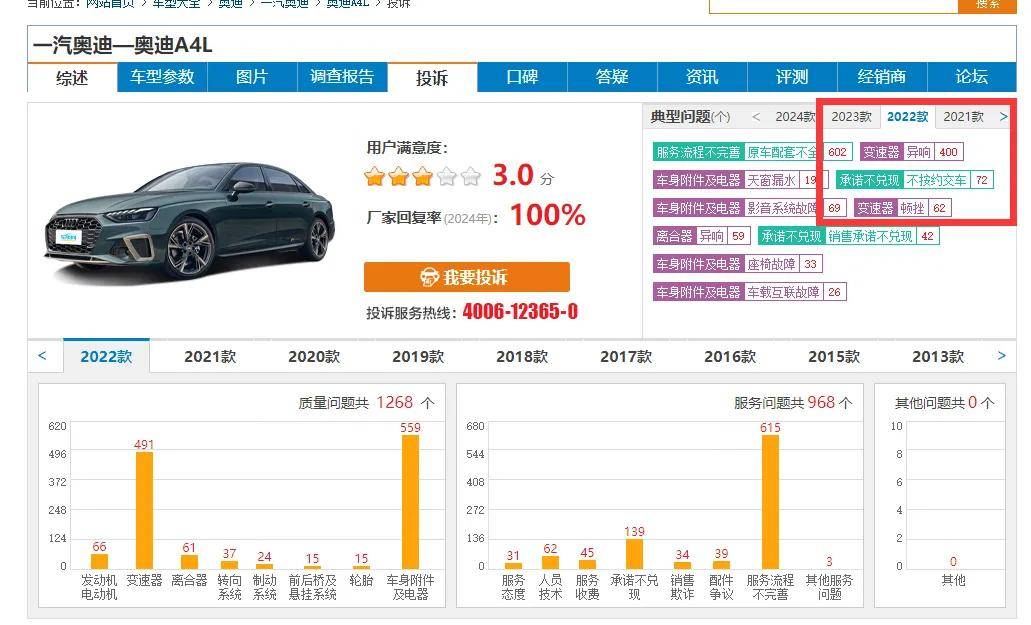The height and width of the screenshot is (625, 1031).
Task: Switch to the 2017款 year tab
Action: (626, 356)
